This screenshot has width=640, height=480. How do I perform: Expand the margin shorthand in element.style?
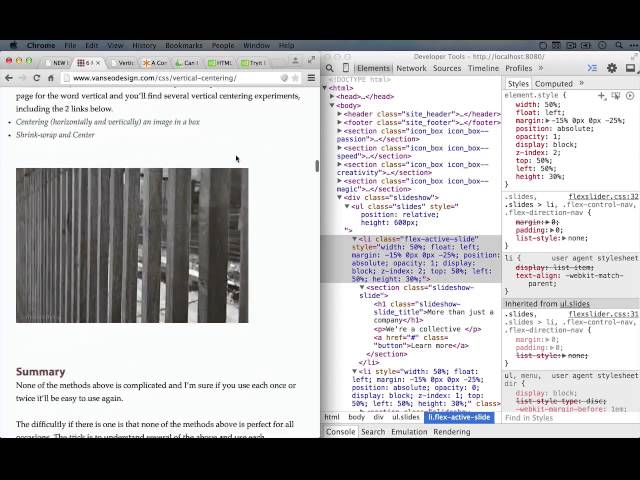point(547,120)
